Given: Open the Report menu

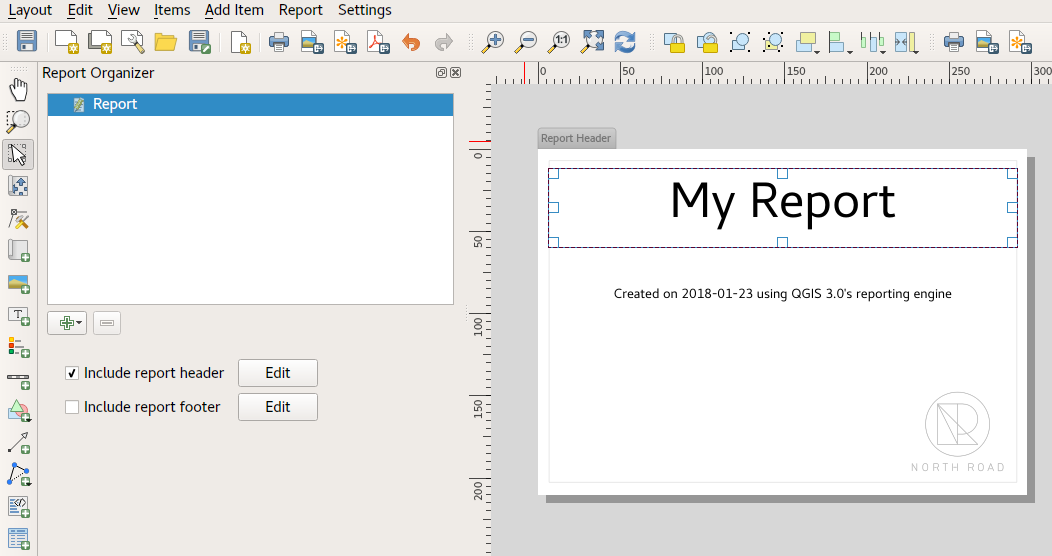Looking at the screenshot, I should tap(300, 10).
